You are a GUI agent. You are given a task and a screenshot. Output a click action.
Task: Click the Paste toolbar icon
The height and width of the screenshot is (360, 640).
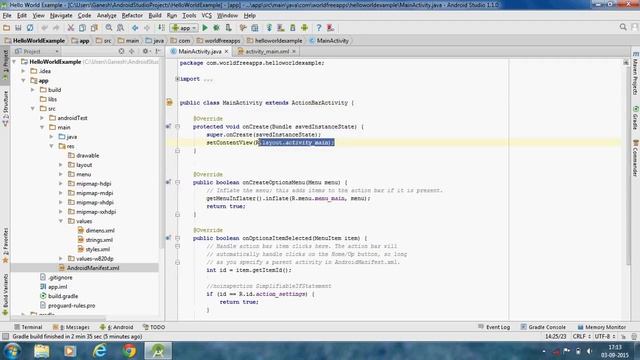(94, 28)
